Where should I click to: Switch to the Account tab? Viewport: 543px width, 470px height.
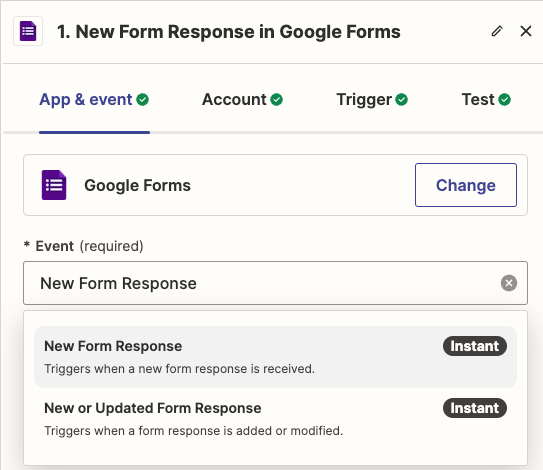[x=242, y=100]
